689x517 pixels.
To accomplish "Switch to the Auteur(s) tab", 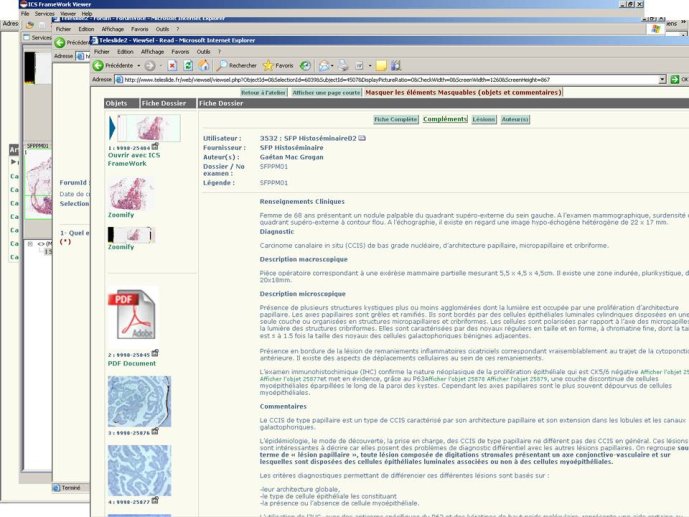I will [x=515, y=119].
